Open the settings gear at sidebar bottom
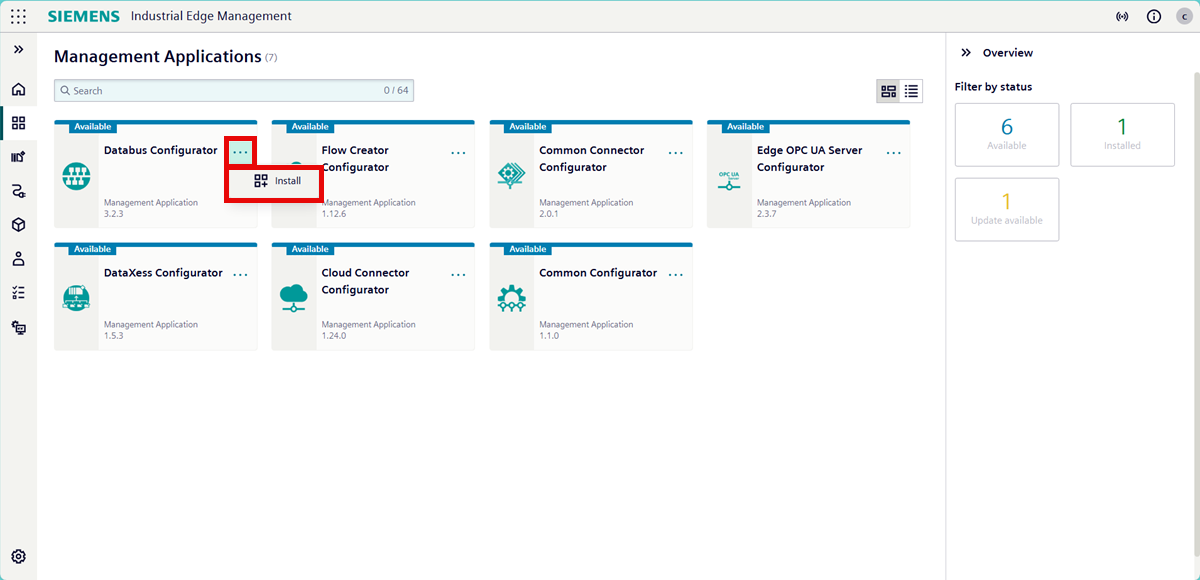Image resolution: width=1200 pixels, height=580 pixels. click(x=18, y=556)
